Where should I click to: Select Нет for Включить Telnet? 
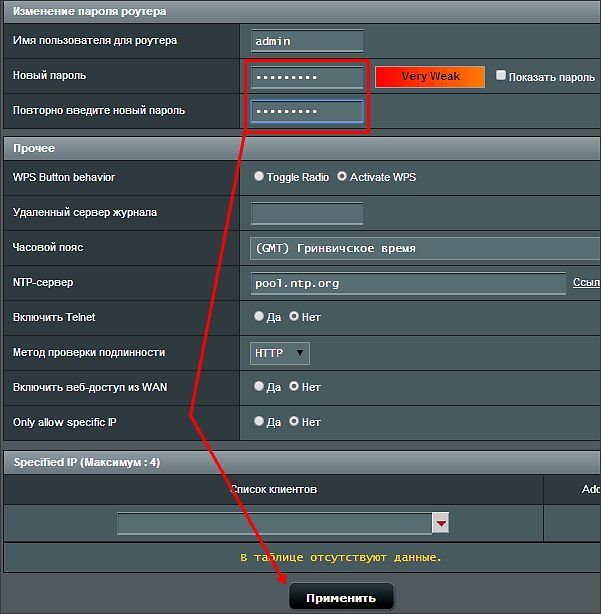pyautogui.click(x=294, y=316)
